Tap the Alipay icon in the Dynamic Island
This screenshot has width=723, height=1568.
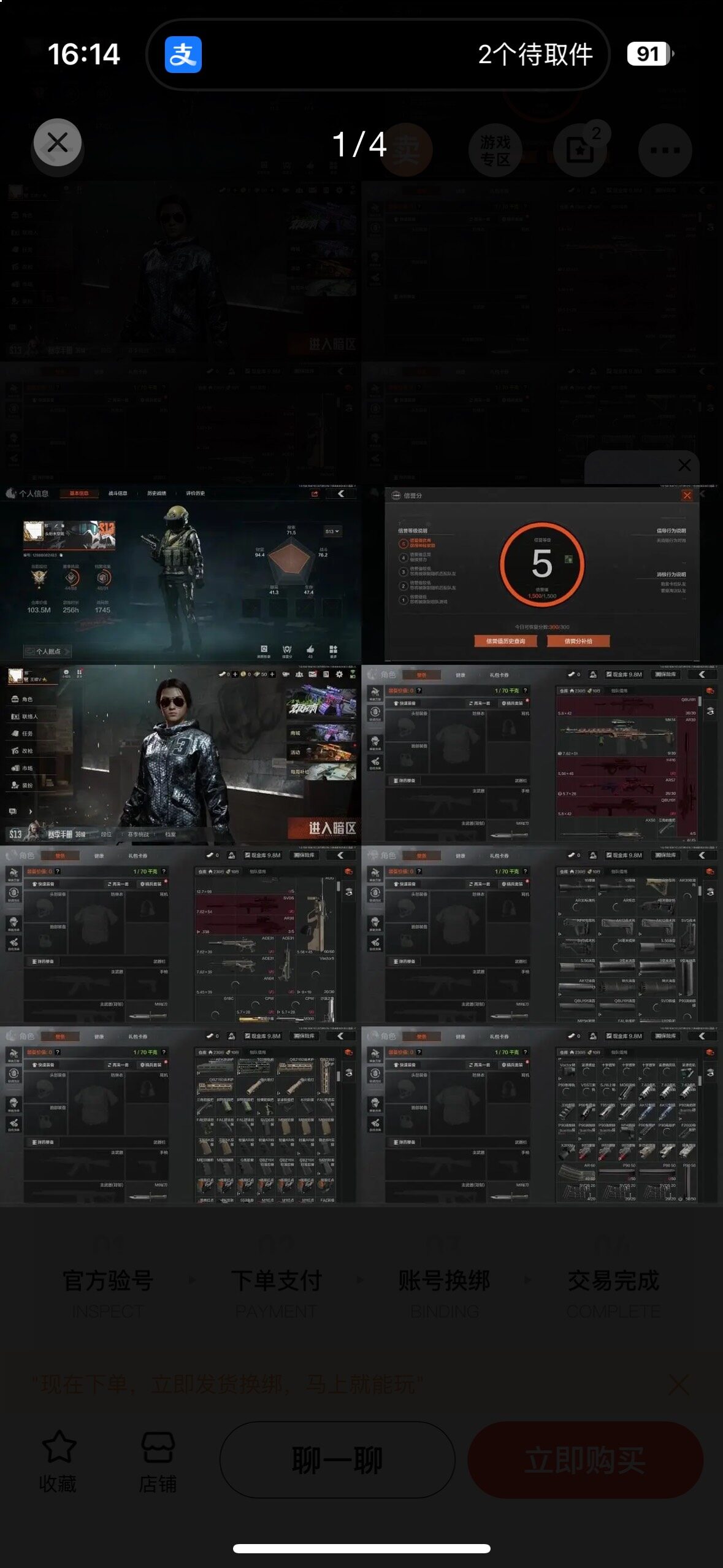point(183,55)
